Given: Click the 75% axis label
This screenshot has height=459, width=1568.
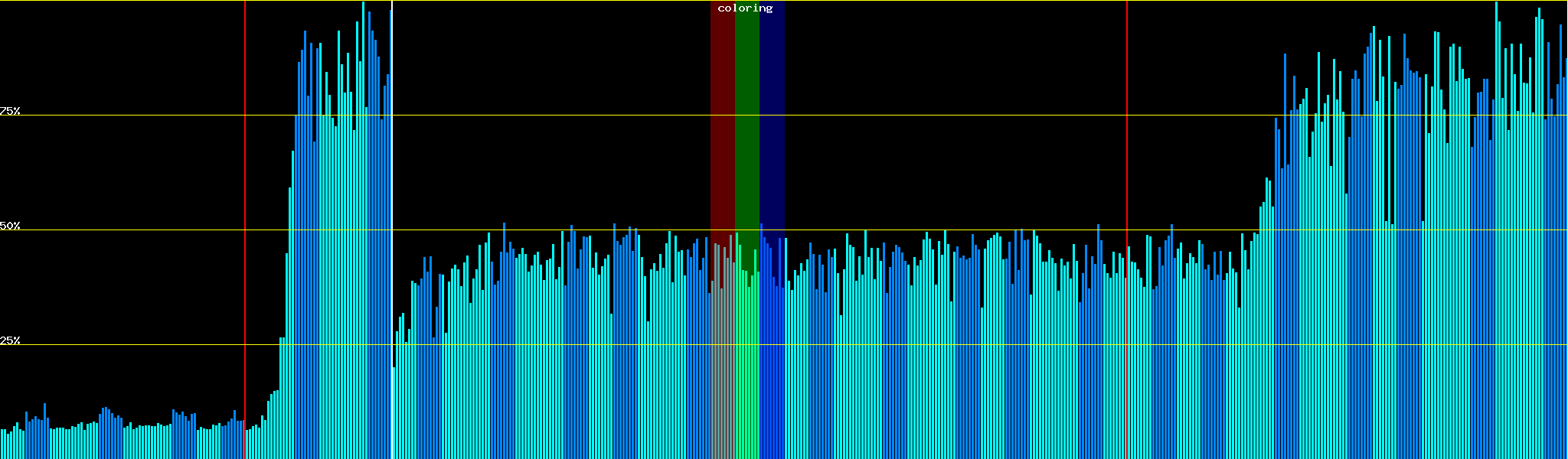Looking at the screenshot, I should (x=10, y=111).
